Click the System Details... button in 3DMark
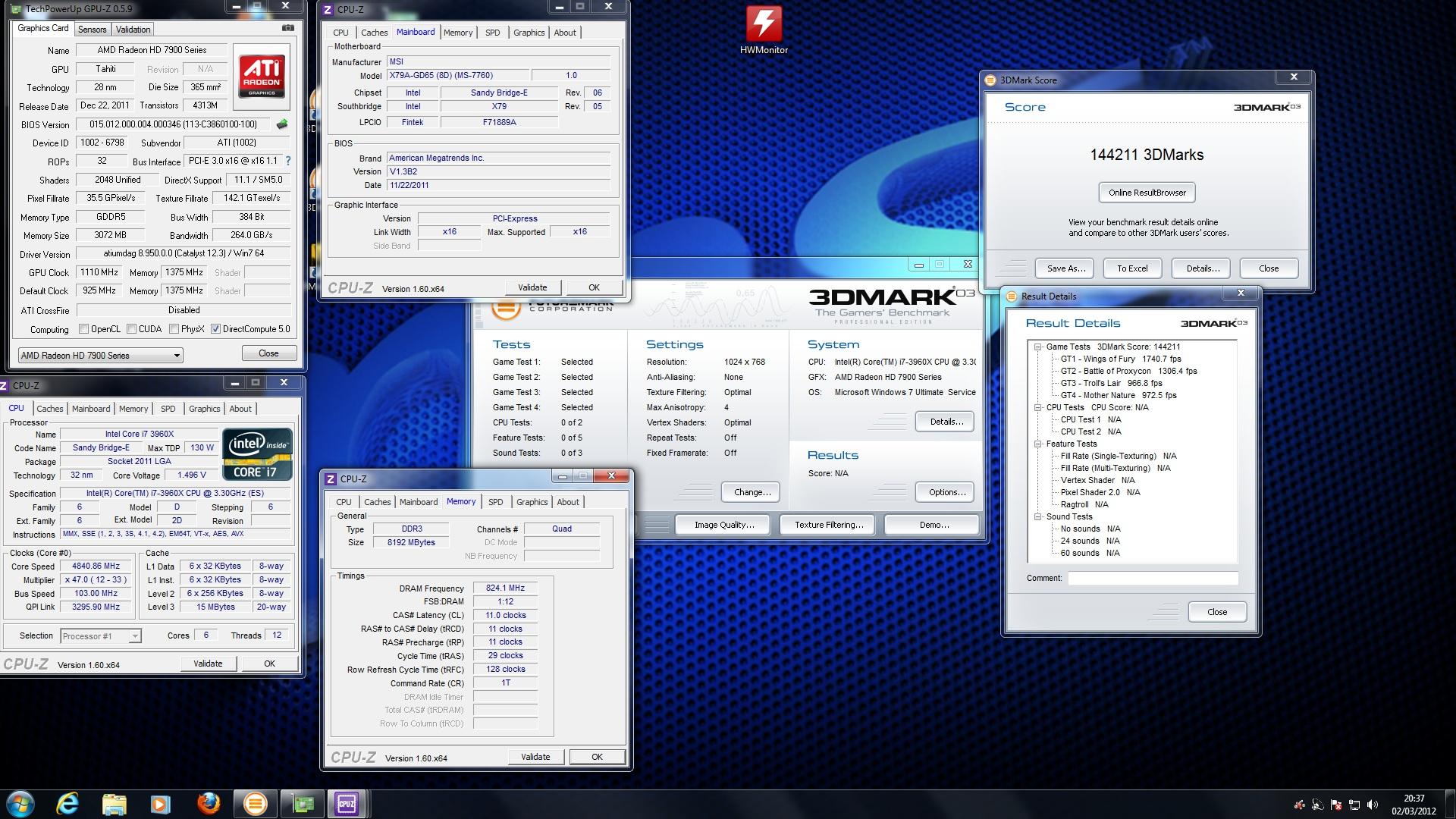 tap(946, 422)
